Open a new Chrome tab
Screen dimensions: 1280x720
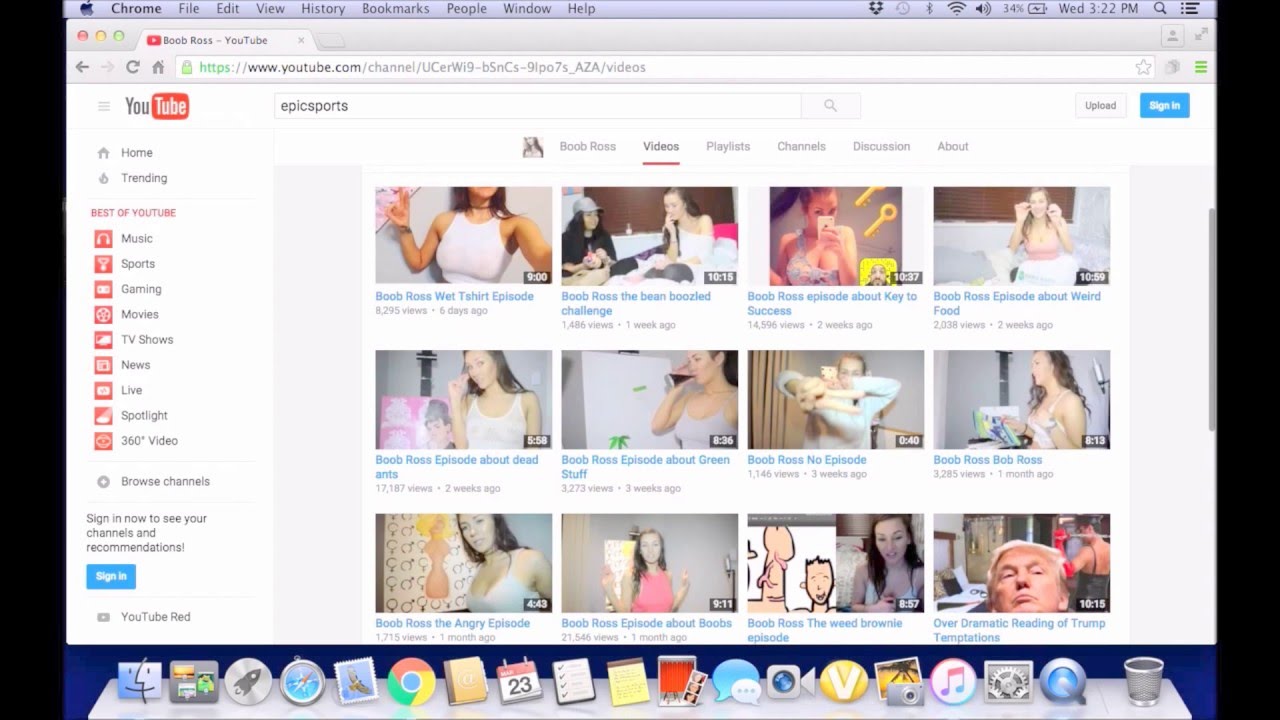[x=331, y=40]
